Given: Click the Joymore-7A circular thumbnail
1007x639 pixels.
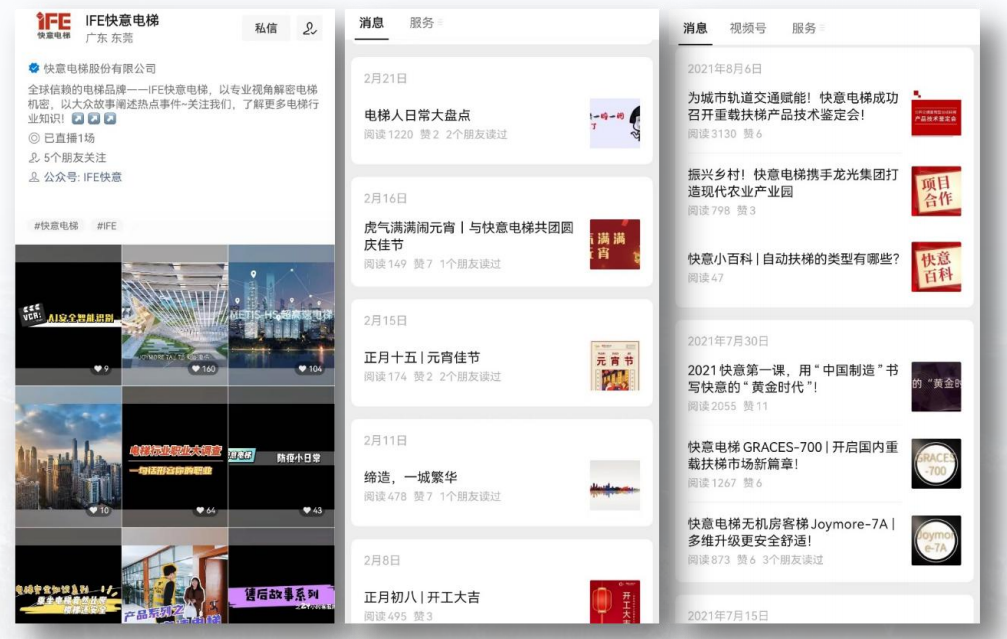Looking at the screenshot, I should click(936, 541).
